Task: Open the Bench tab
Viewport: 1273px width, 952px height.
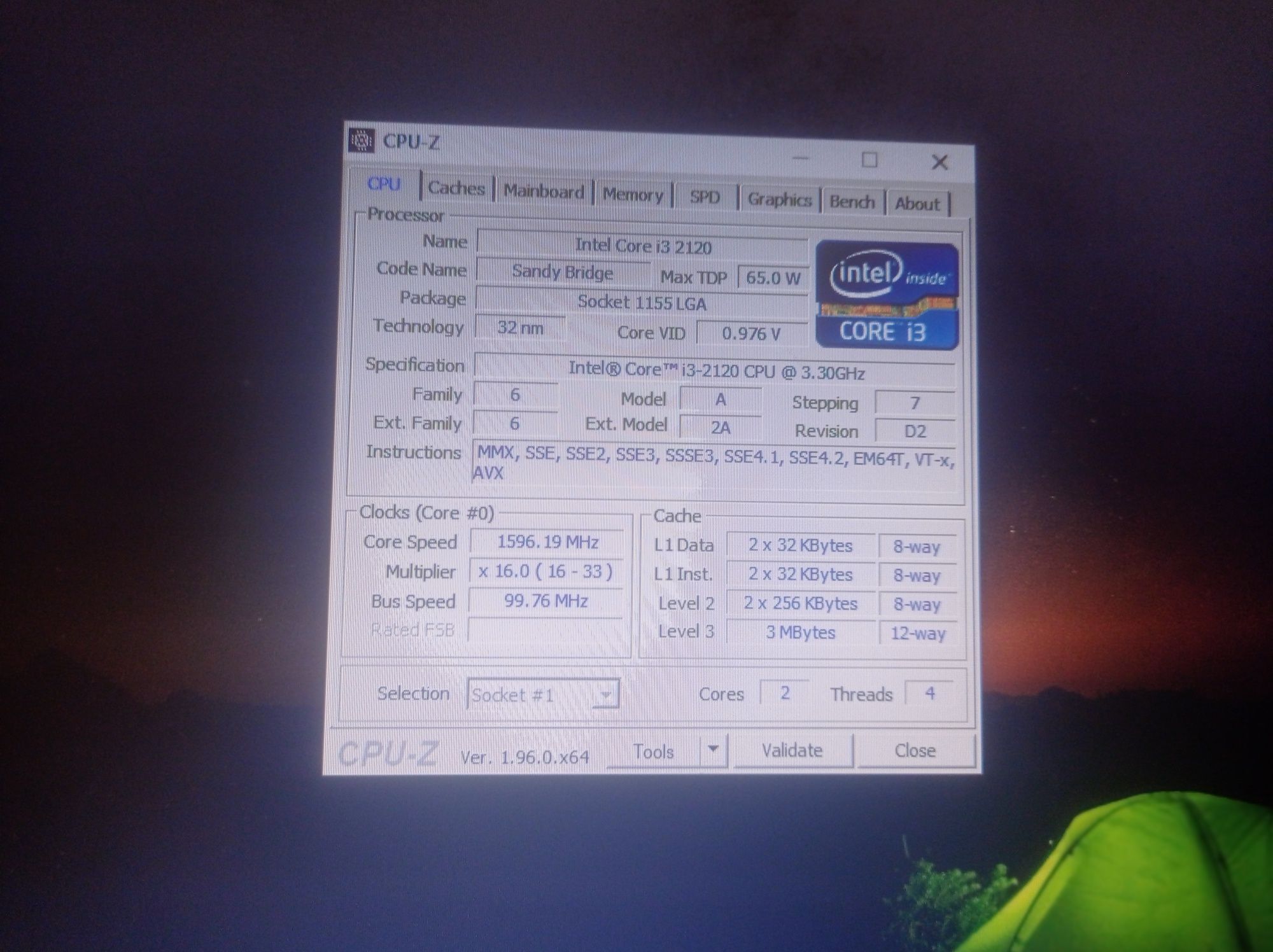Action: click(852, 202)
